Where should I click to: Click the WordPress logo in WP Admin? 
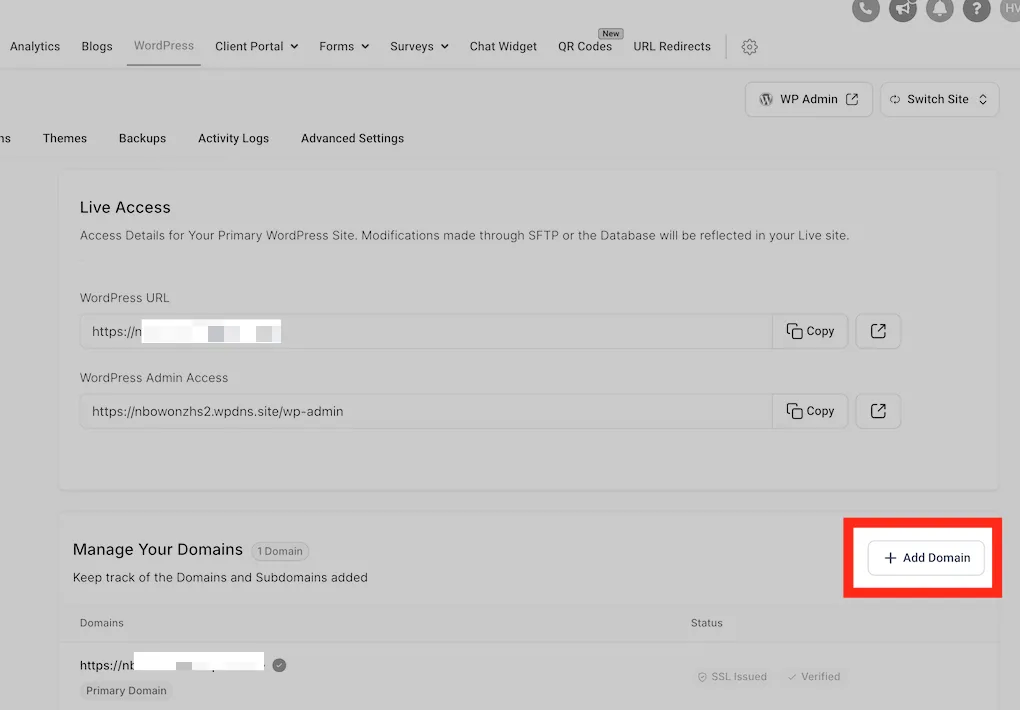766,100
